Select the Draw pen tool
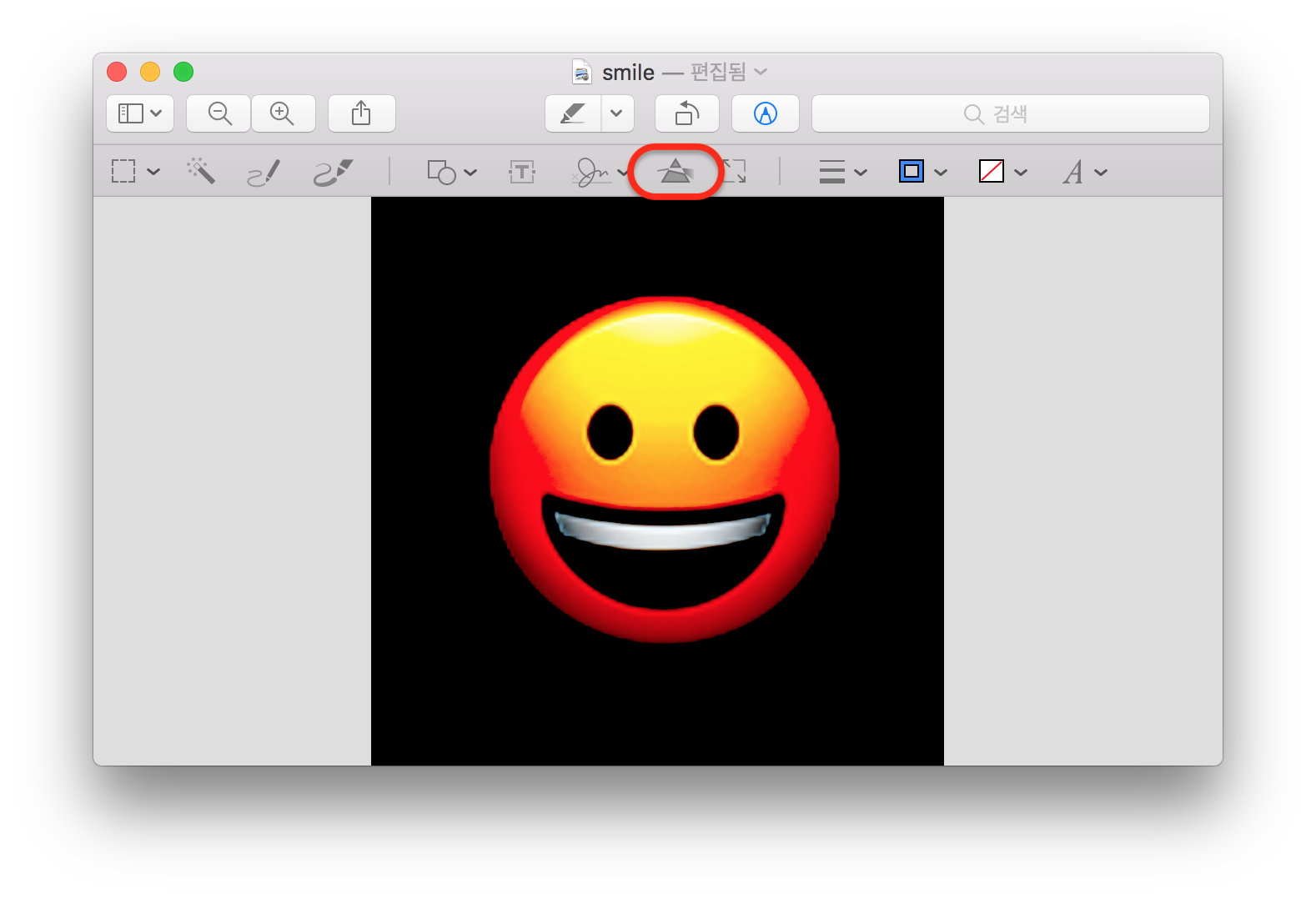 (x=333, y=173)
